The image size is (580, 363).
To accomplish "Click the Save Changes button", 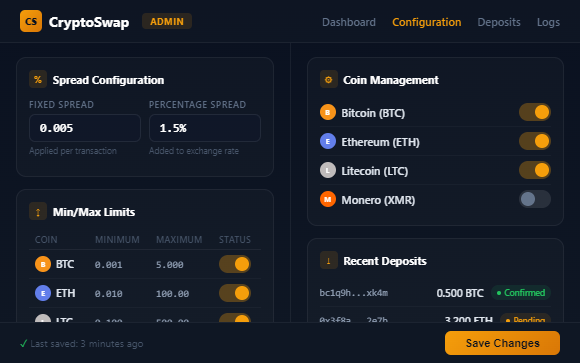I will [502, 343].
